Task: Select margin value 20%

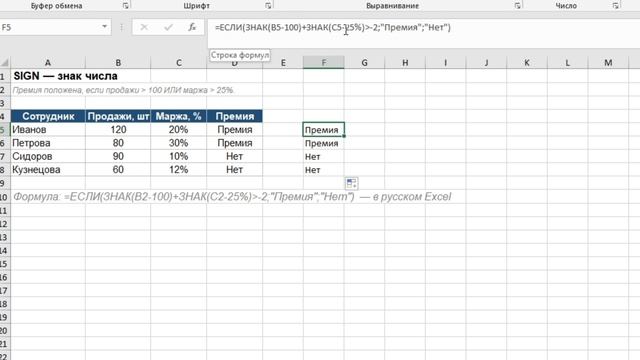Action: point(178,129)
